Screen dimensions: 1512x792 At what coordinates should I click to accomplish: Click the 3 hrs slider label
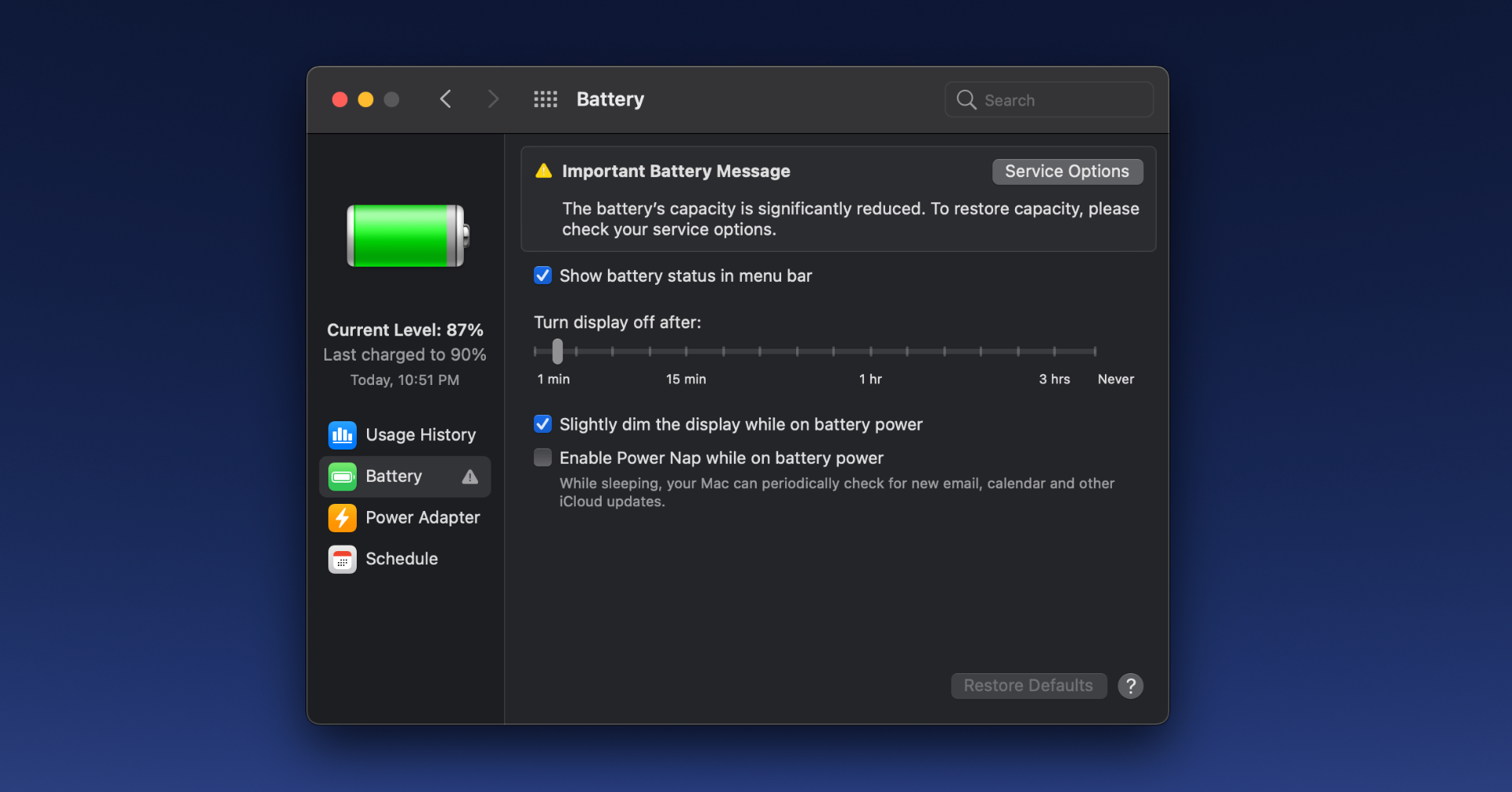point(1054,379)
